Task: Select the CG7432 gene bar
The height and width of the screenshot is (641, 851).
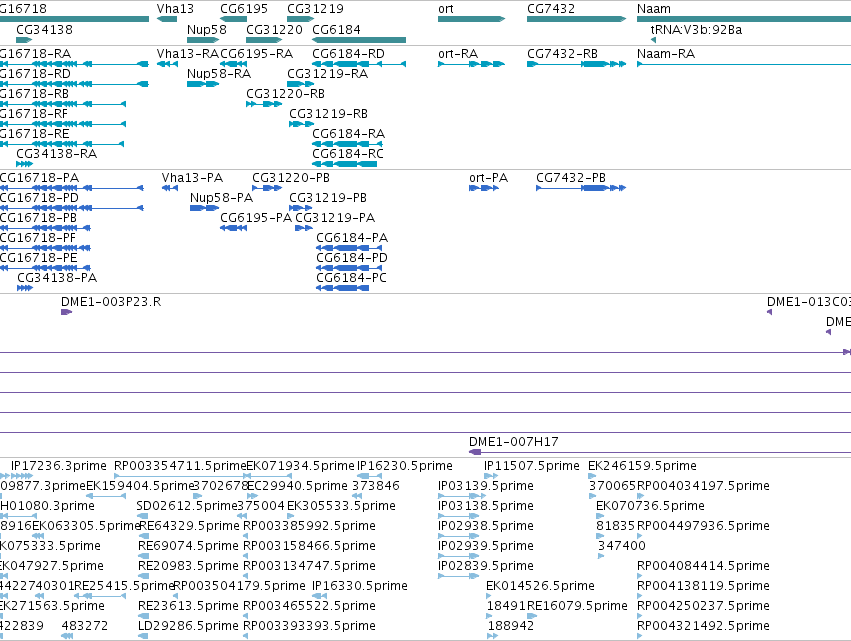Action: pos(576,20)
